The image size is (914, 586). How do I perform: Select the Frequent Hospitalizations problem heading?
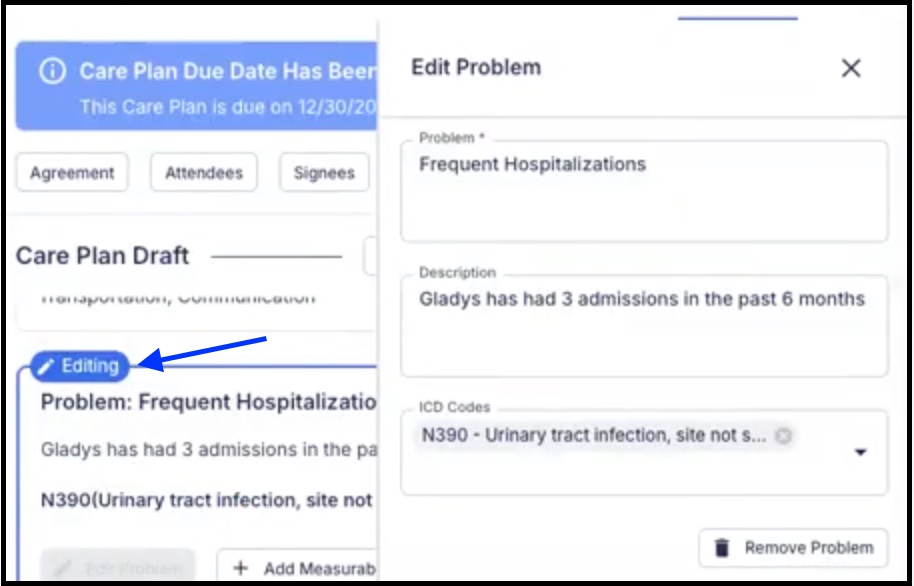click(209, 402)
